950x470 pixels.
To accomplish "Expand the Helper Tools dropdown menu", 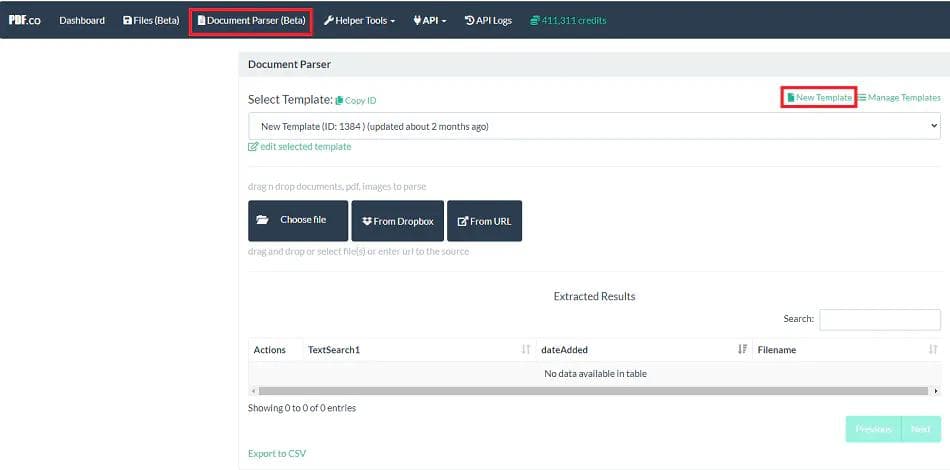I will pos(359,20).
